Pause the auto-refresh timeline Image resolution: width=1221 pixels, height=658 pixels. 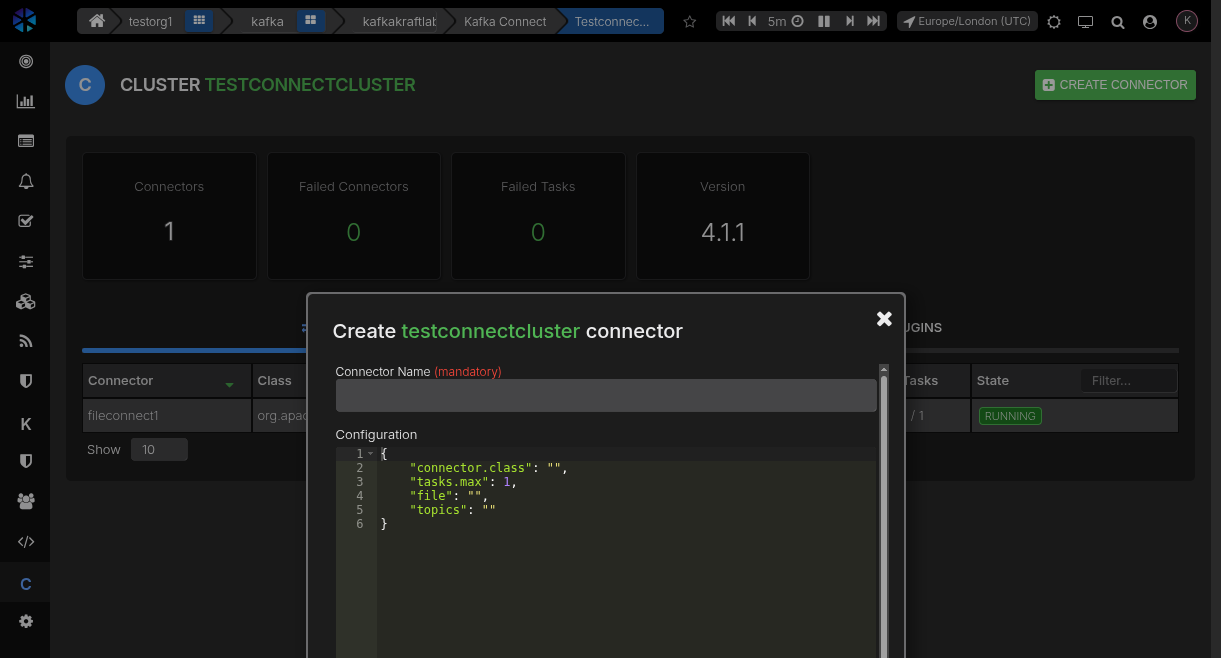click(824, 21)
